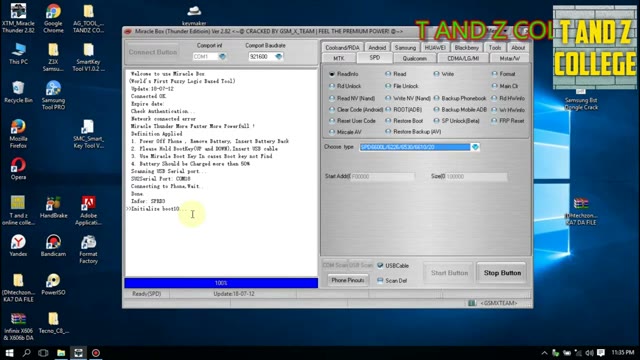This screenshot has width=640, height=360.
Task: Click the Connect Button
Action: click(x=153, y=52)
